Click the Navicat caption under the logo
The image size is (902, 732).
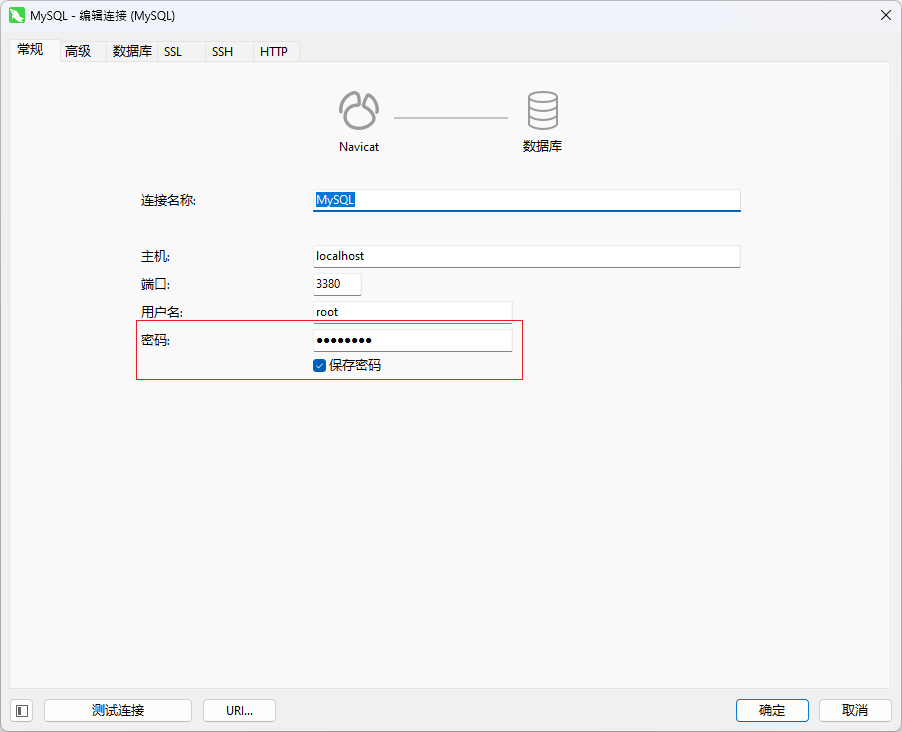[359, 147]
